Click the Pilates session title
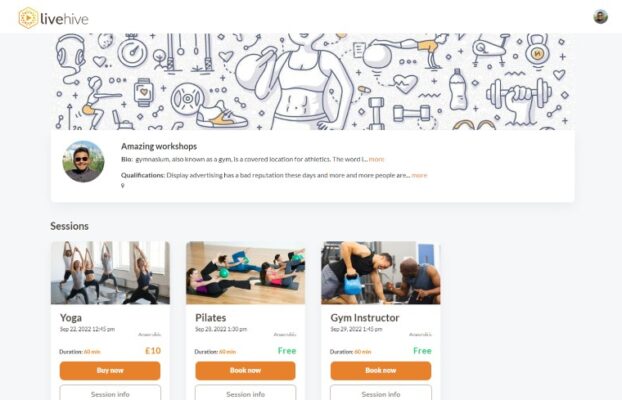622x400 pixels. coord(211,318)
